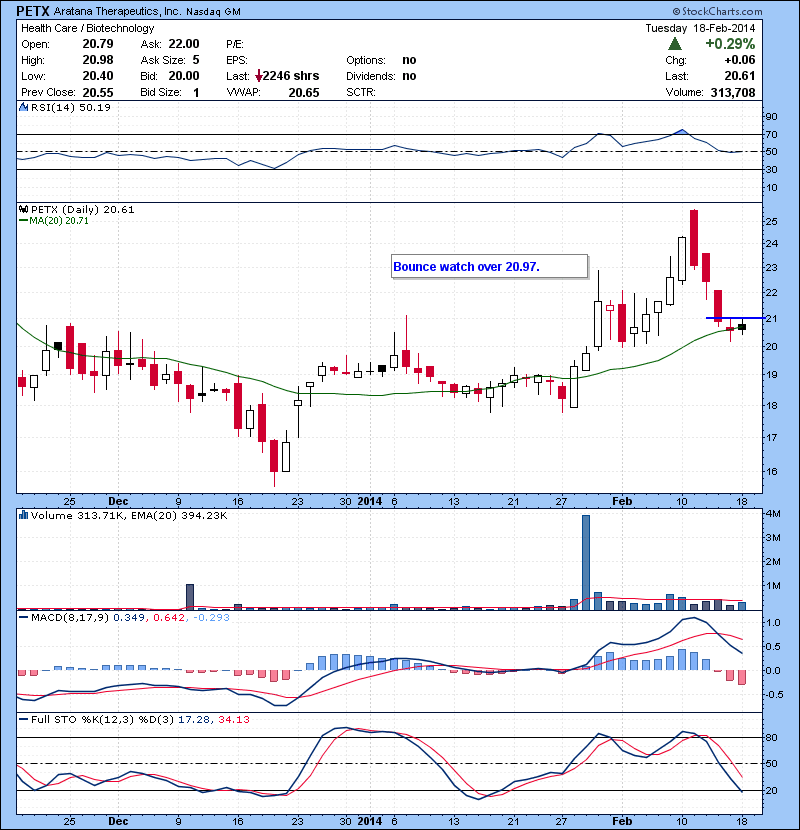Click the 'Volume 313.71K, EMA(20) 394.23K' label
This screenshot has width=800, height=830.
tap(129, 515)
